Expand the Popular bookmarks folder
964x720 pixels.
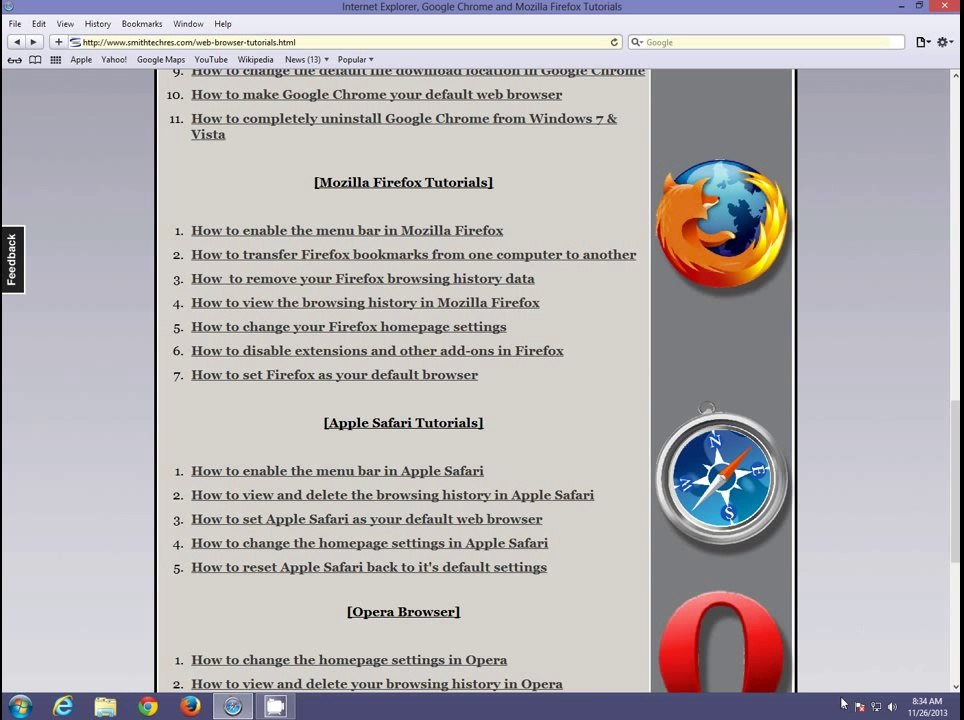[x=355, y=60]
